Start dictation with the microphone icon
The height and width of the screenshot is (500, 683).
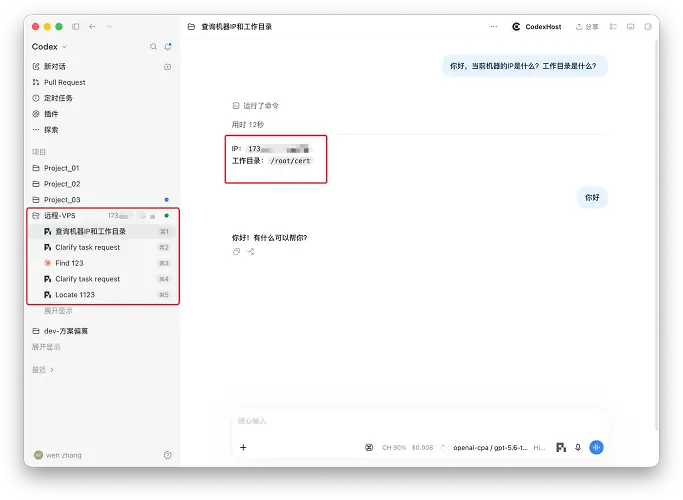pyautogui.click(x=578, y=447)
